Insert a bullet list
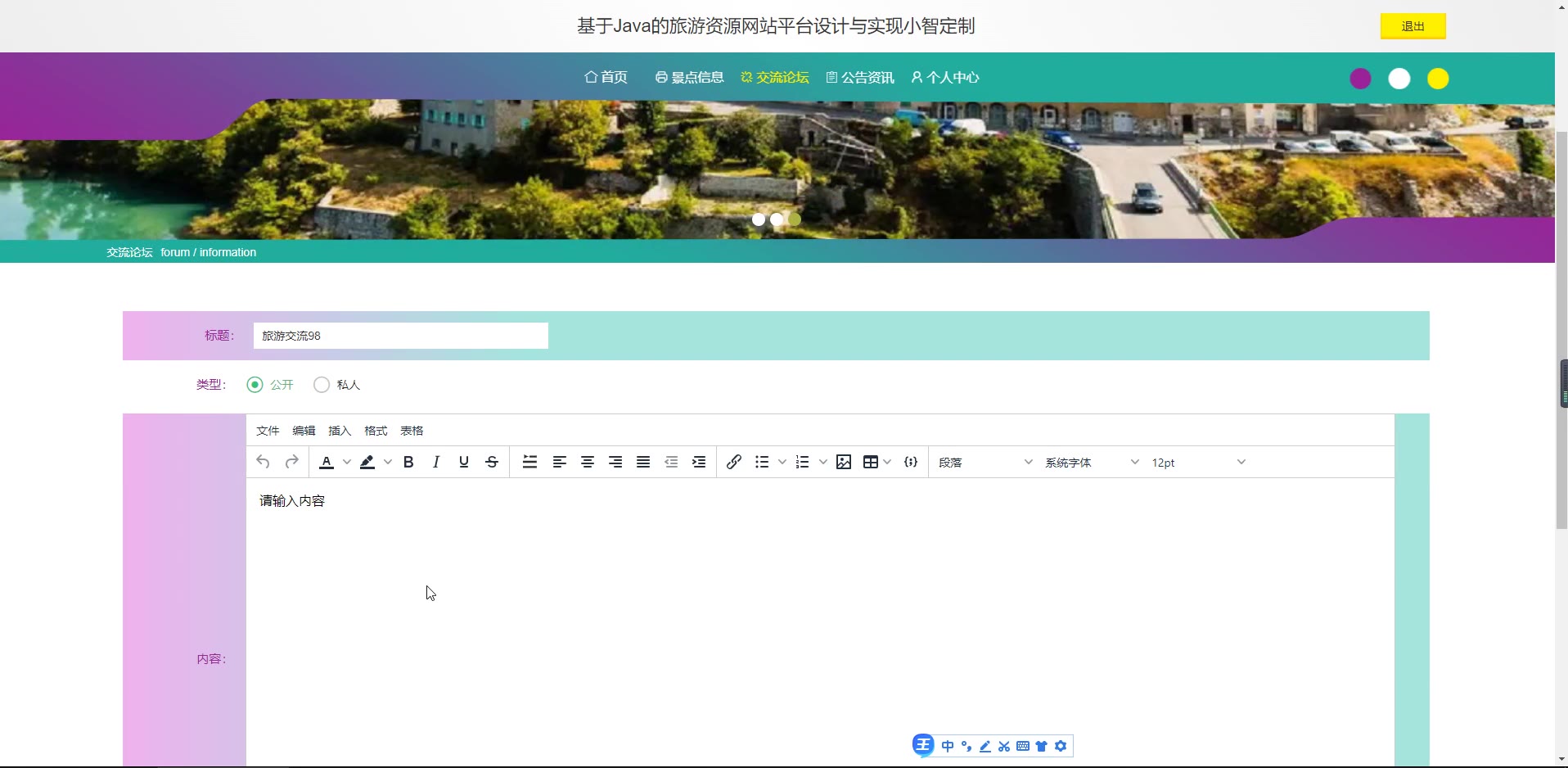 tap(762, 463)
